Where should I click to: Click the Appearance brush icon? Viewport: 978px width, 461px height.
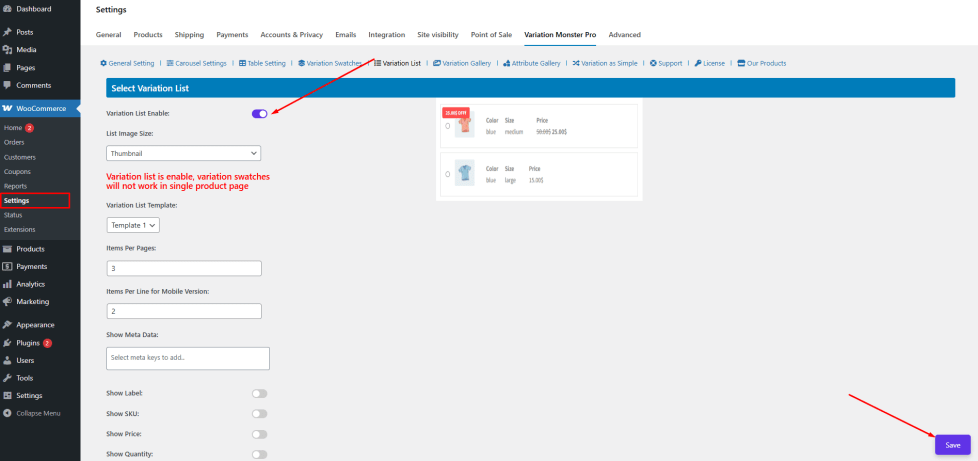point(7,325)
